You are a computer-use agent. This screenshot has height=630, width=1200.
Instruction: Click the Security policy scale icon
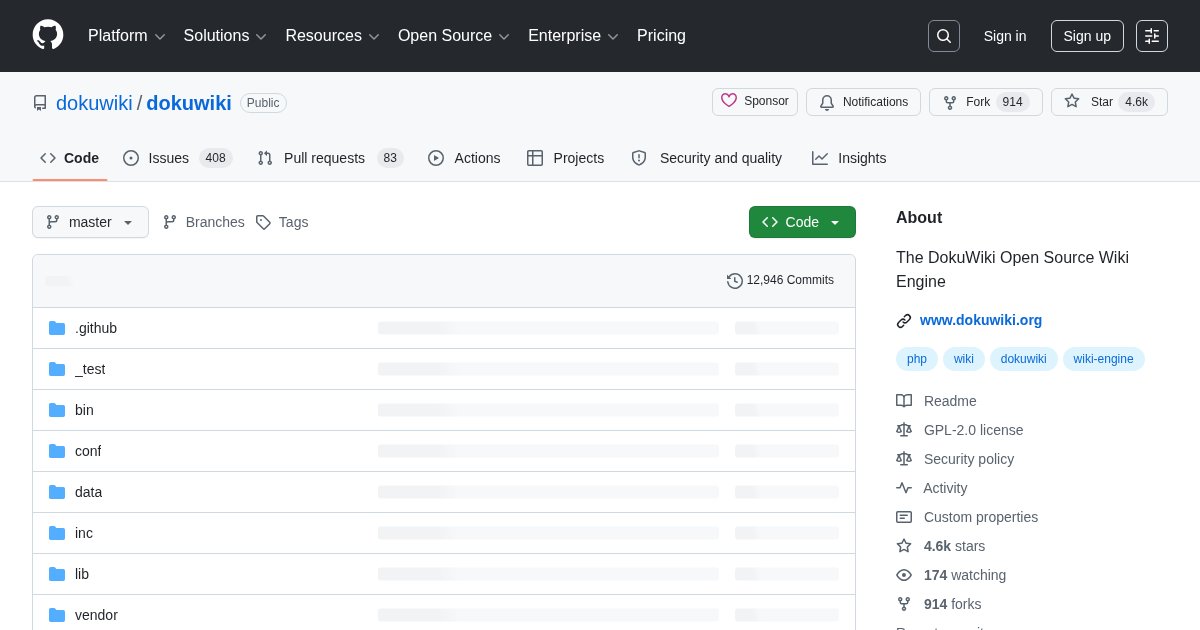904,459
